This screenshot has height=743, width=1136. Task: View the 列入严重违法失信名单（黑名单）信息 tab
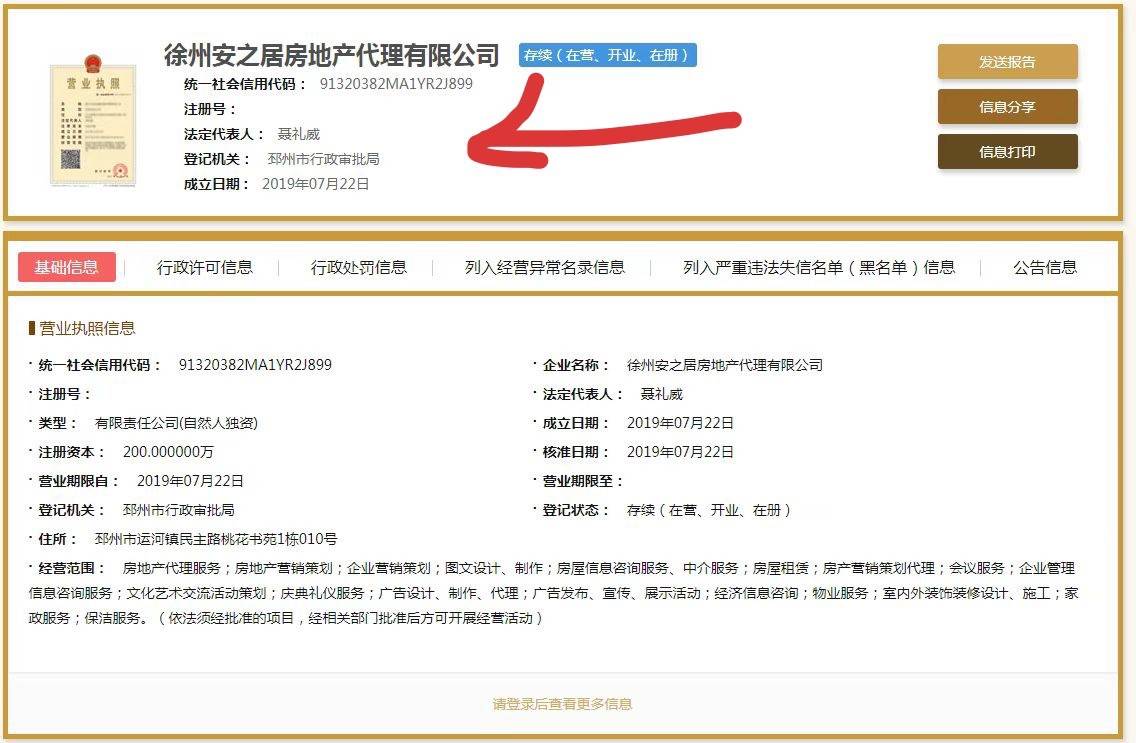pos(819,267)
